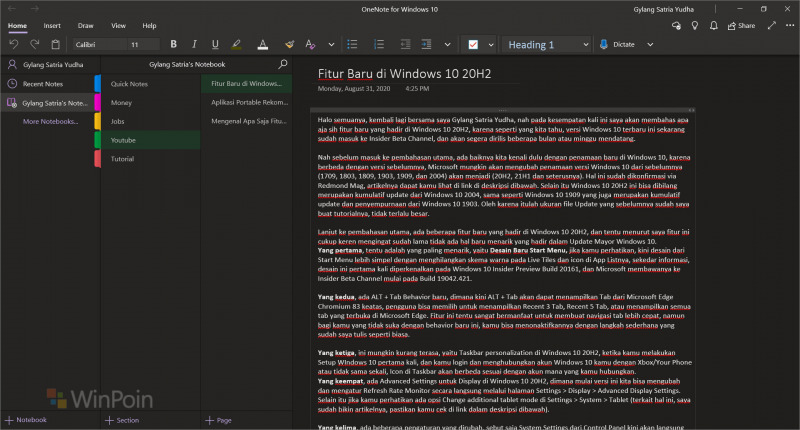Click the Share button
This screenshot has height=430, width=800.
click(x=741, y=26)
